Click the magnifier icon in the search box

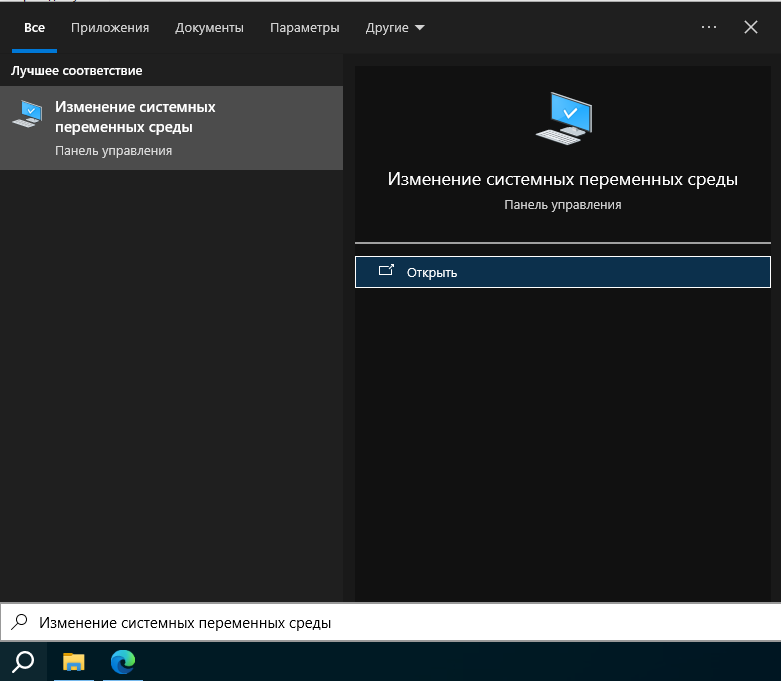[x=19, y=622]
